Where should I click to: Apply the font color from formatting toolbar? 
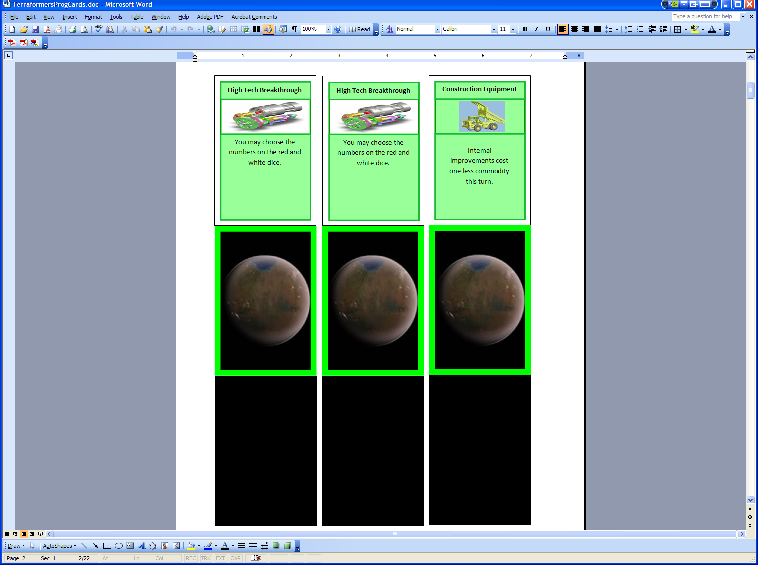712,29
